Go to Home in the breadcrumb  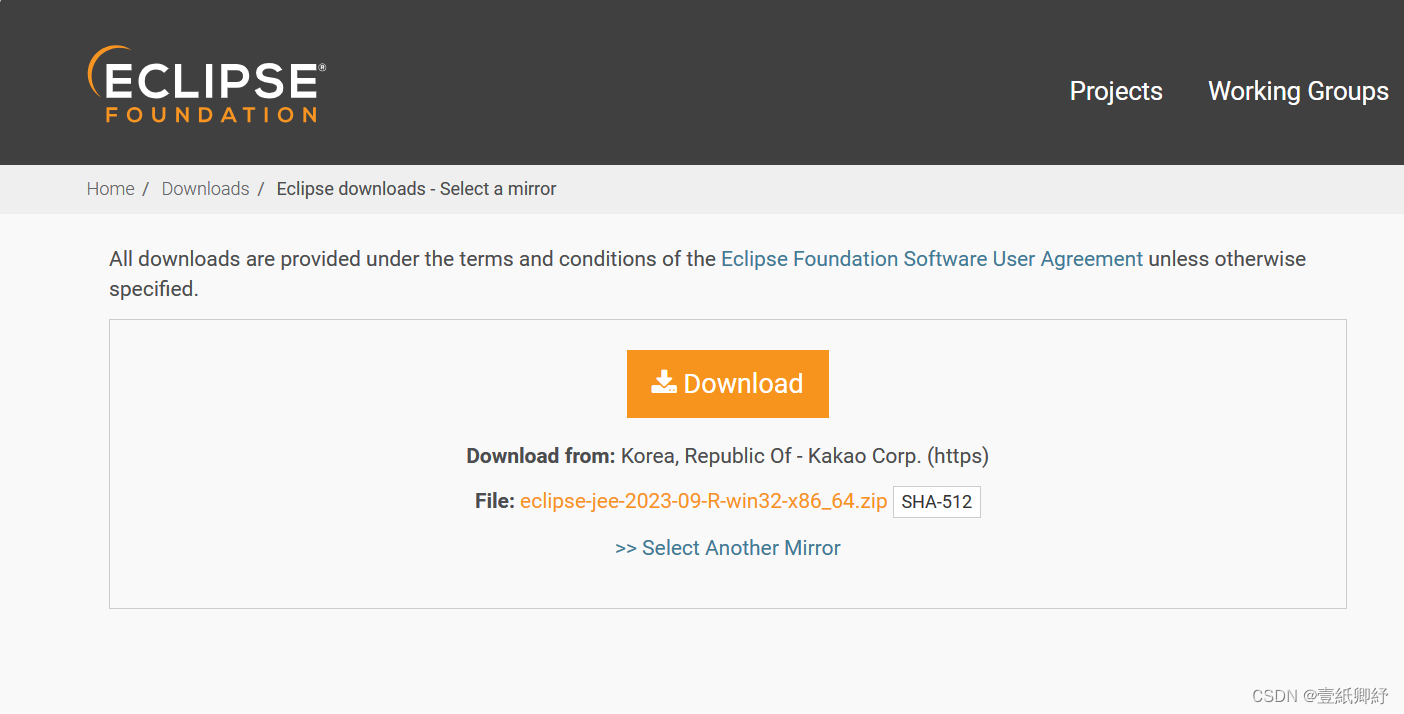110,189
